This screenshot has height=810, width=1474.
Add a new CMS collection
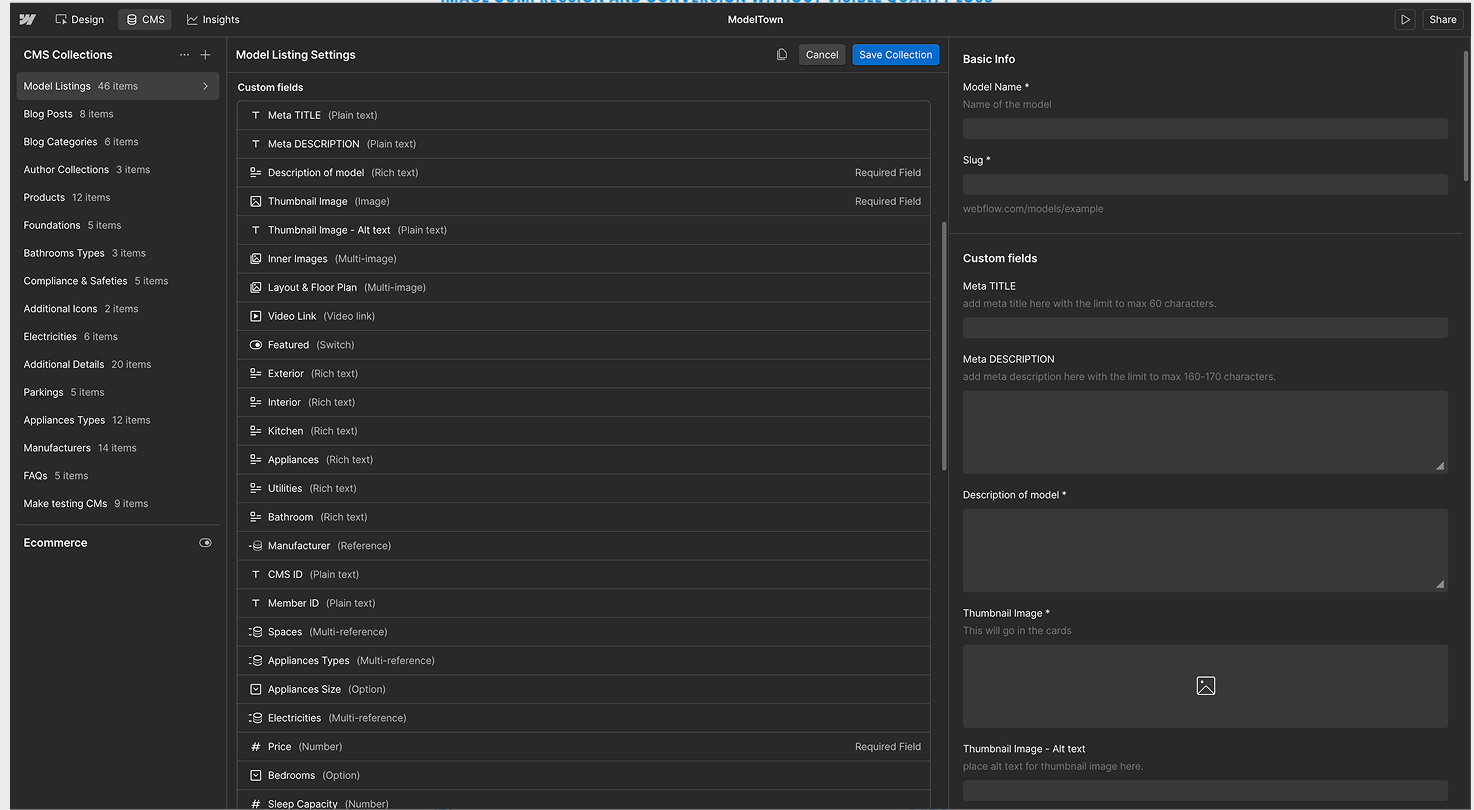[x=205, y=55]
